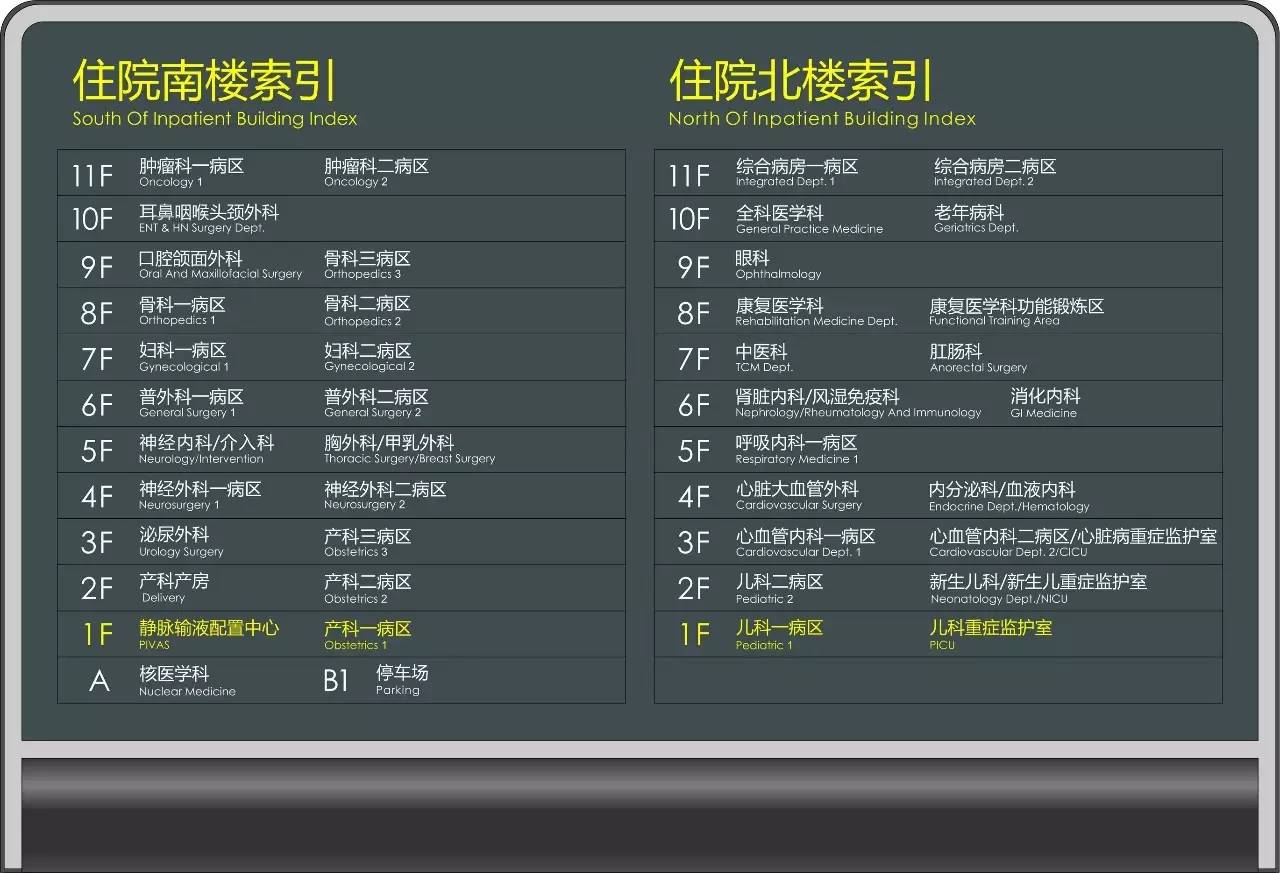This screenshot has width=1280, height=873.
Task: Select Orthopedics 3 (骨科三病区) entry
Action: [367, 265]
